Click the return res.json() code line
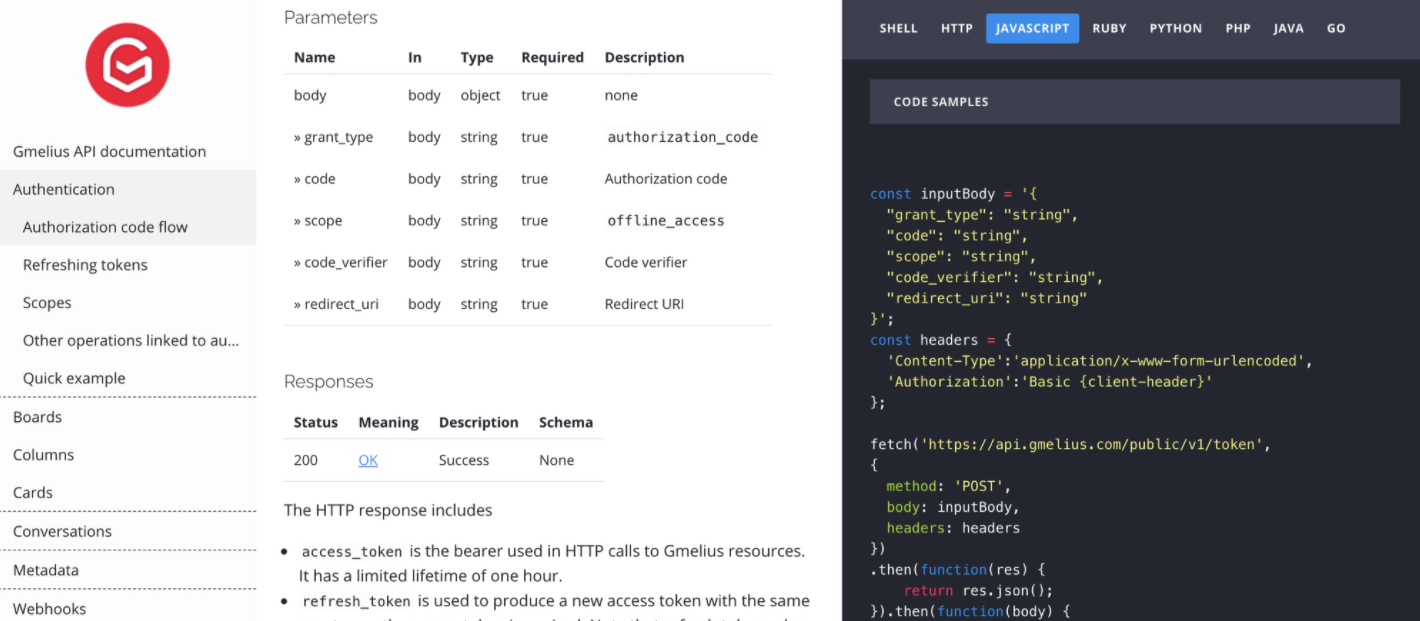Screen dimensions: 1420x621 [979, 590]
